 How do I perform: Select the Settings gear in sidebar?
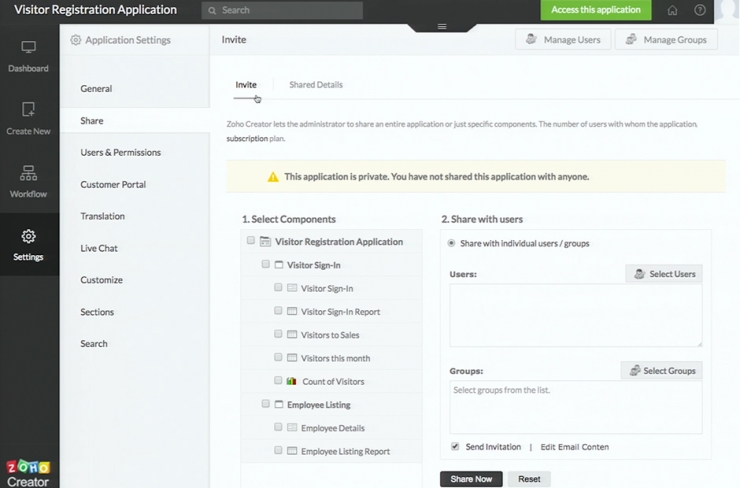(x=28, y=236)
